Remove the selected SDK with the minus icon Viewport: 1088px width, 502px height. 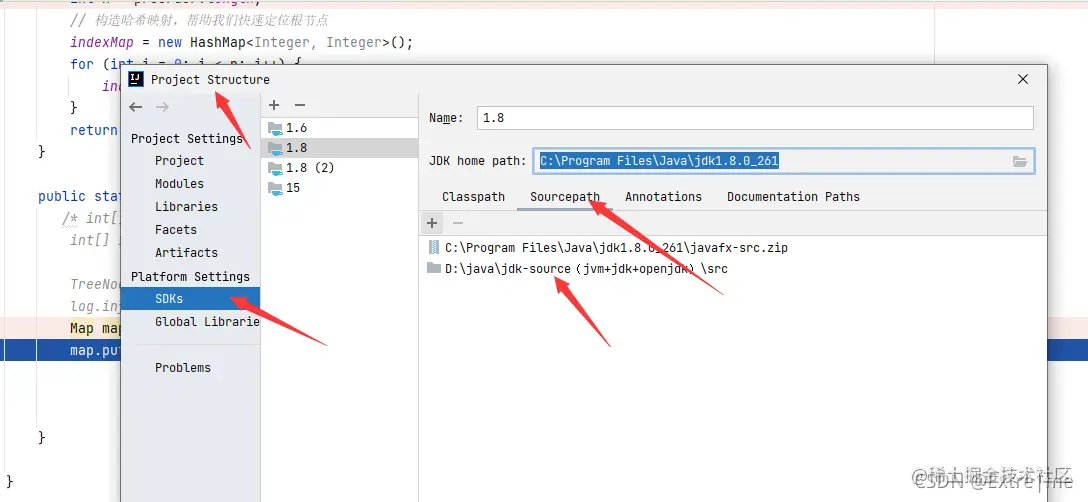(300, 105)
